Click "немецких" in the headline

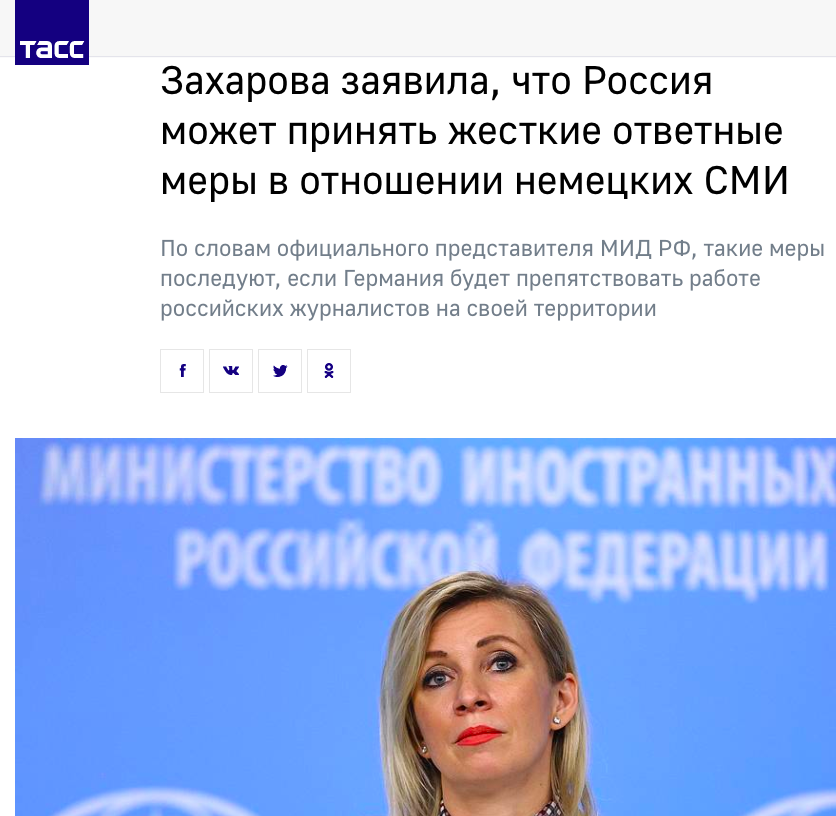[604, 181]
